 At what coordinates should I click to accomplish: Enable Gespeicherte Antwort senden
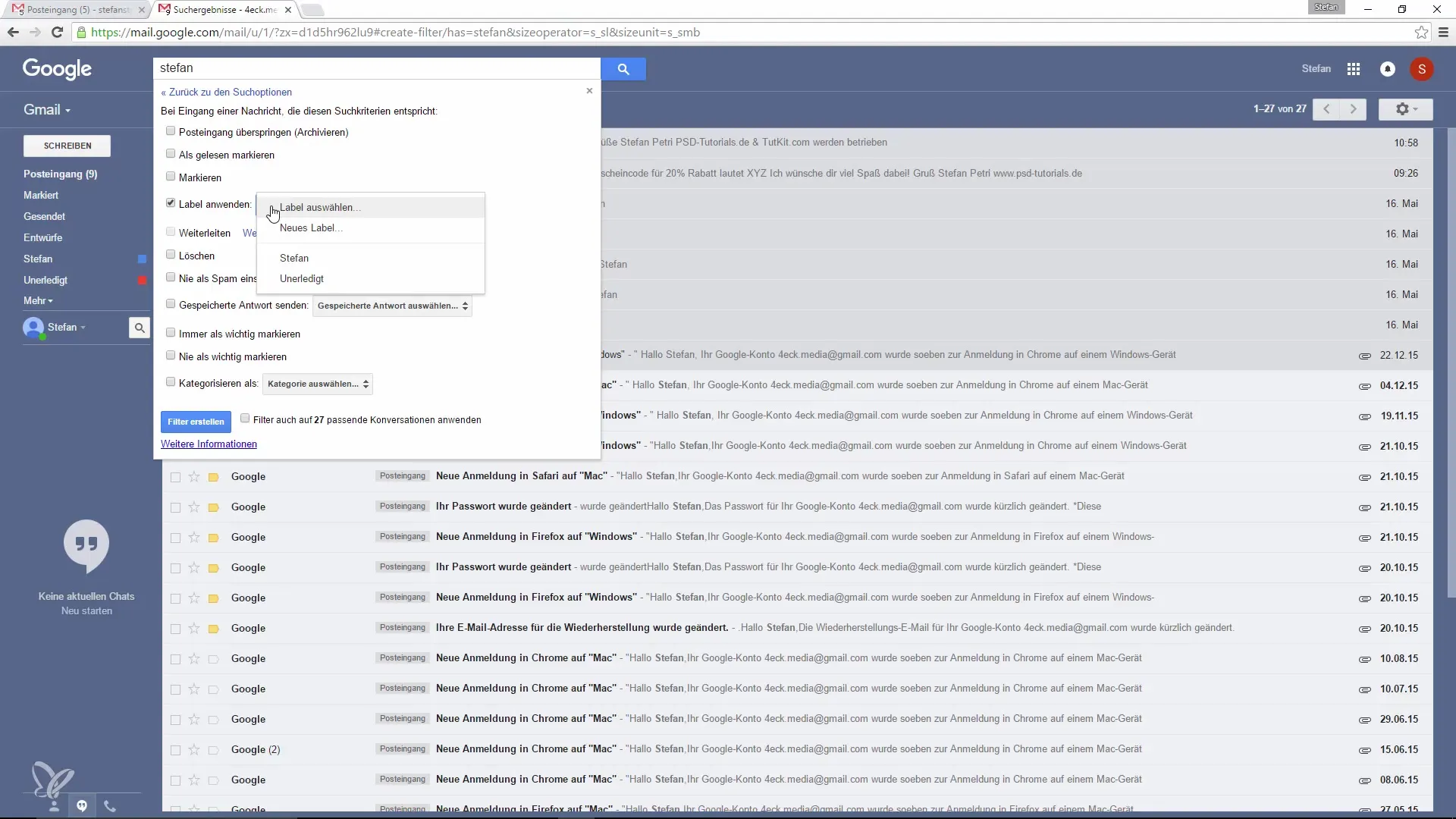(x=171, y=304)
